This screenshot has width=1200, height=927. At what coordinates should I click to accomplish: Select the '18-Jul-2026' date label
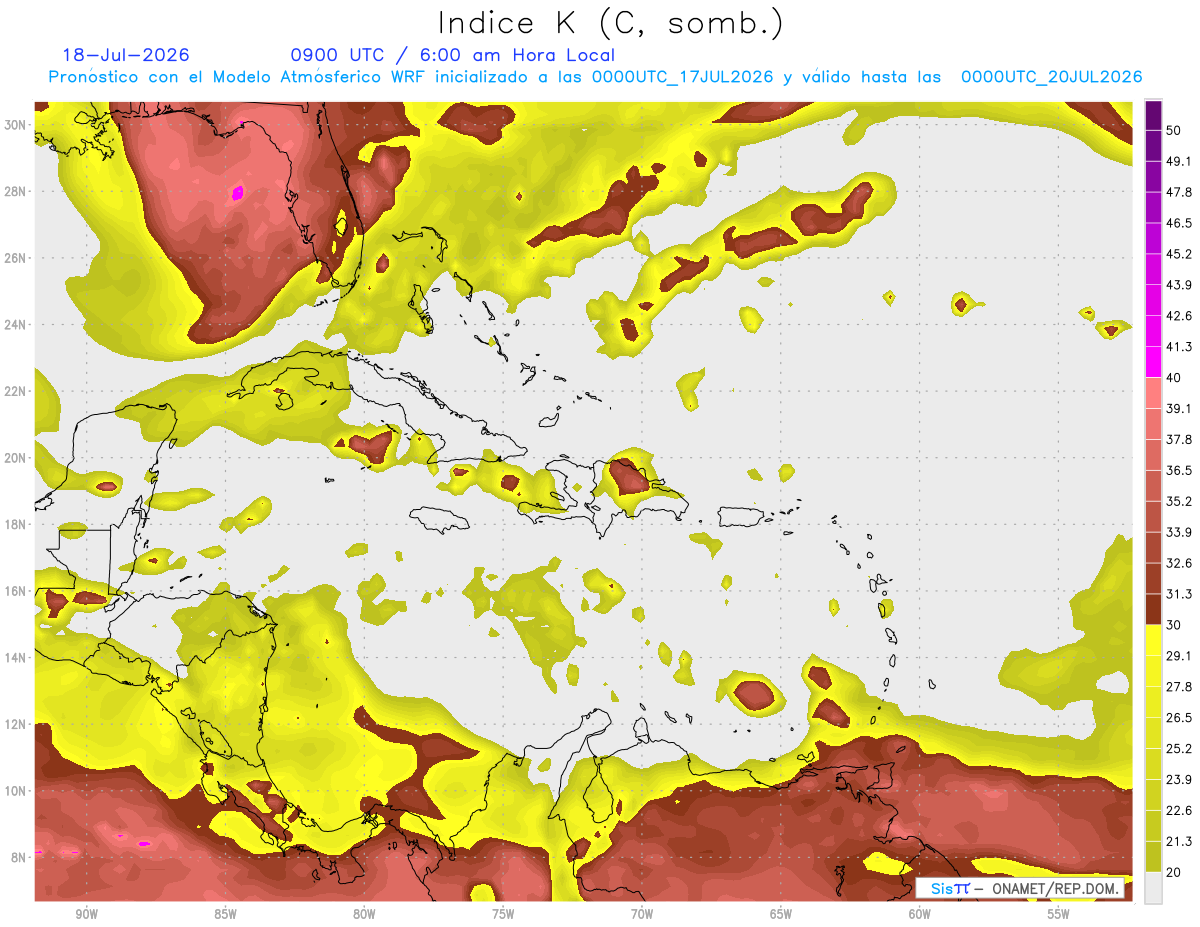coord(126,55)
